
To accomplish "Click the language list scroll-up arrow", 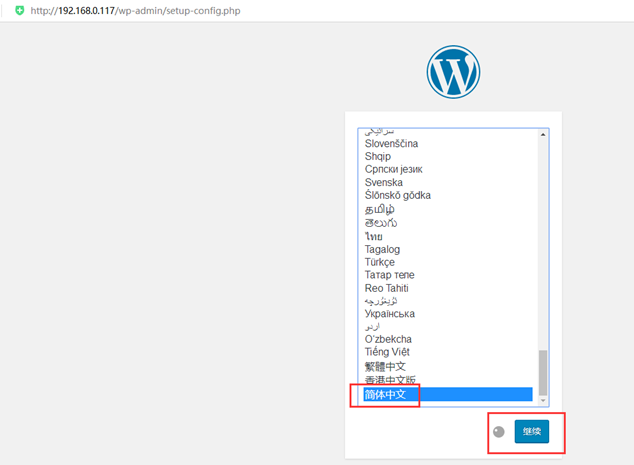I will [543, 134].
